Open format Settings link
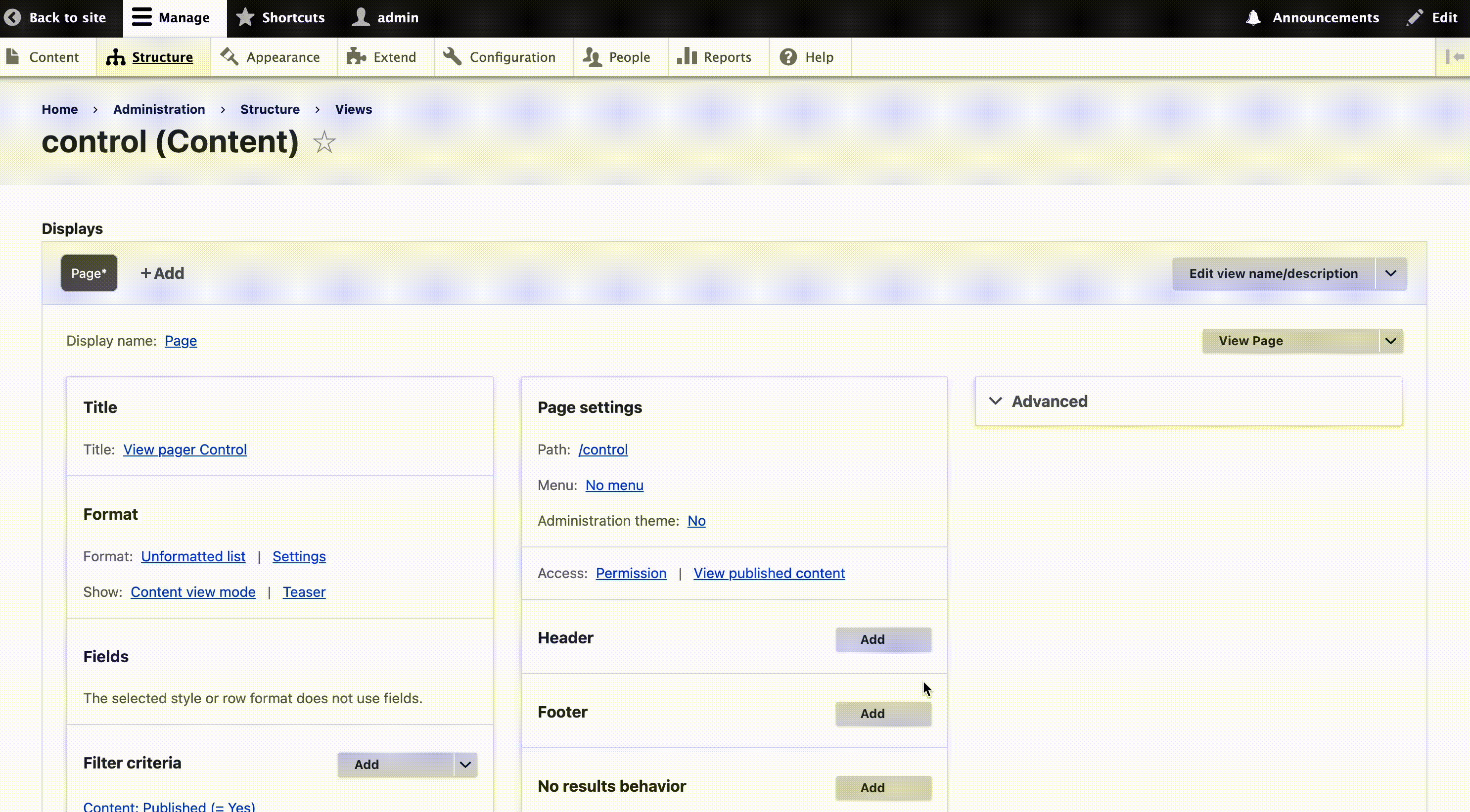 point(299,556)
